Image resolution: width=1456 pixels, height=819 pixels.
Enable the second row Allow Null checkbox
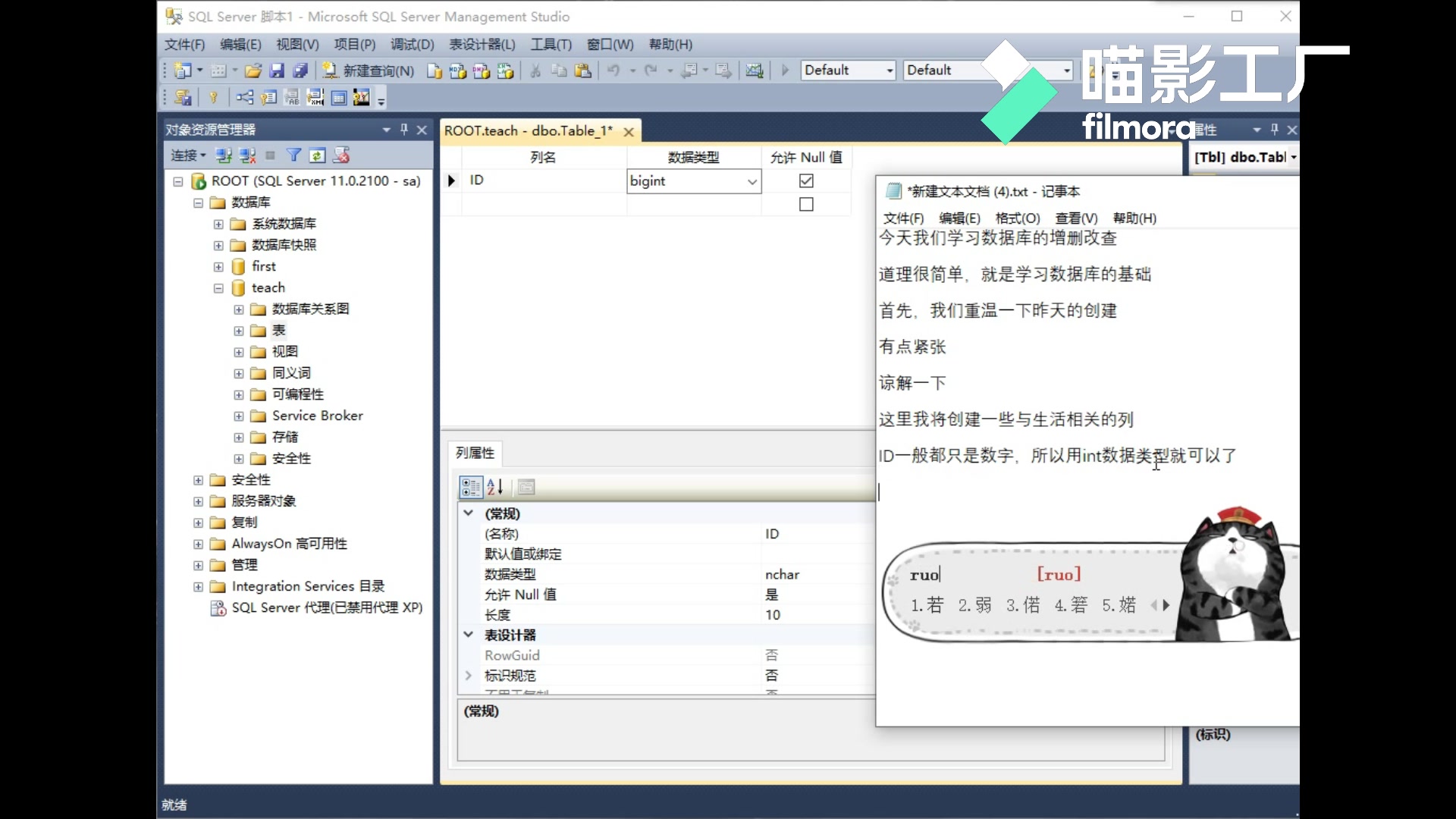[806, 204]
